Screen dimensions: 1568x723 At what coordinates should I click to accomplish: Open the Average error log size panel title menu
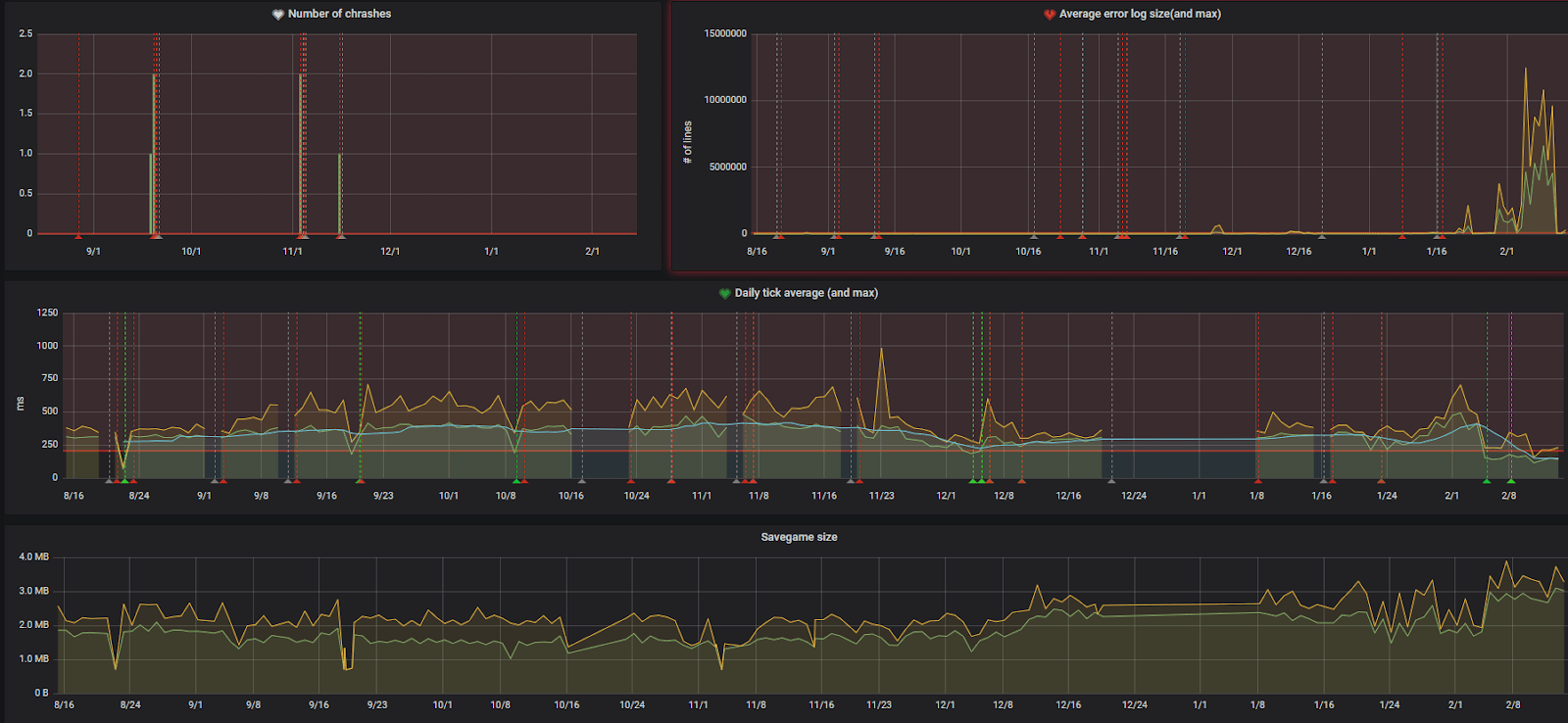pos(1140,14)
